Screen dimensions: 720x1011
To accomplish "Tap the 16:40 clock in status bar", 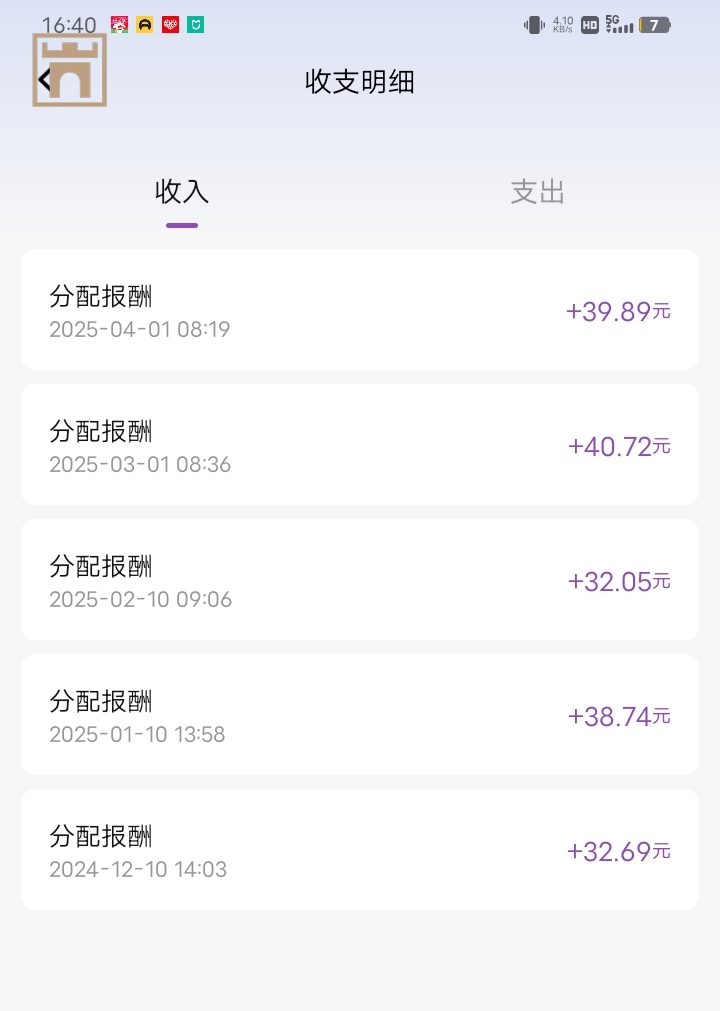I will pyautogui.click(x=69, y=25).
